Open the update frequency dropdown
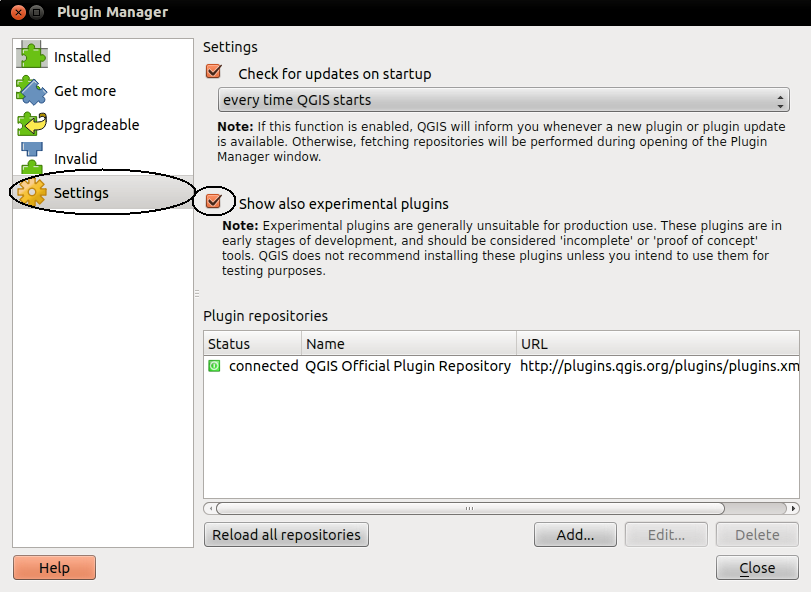The width and height of the screenshot is (811, 592). 503,100
